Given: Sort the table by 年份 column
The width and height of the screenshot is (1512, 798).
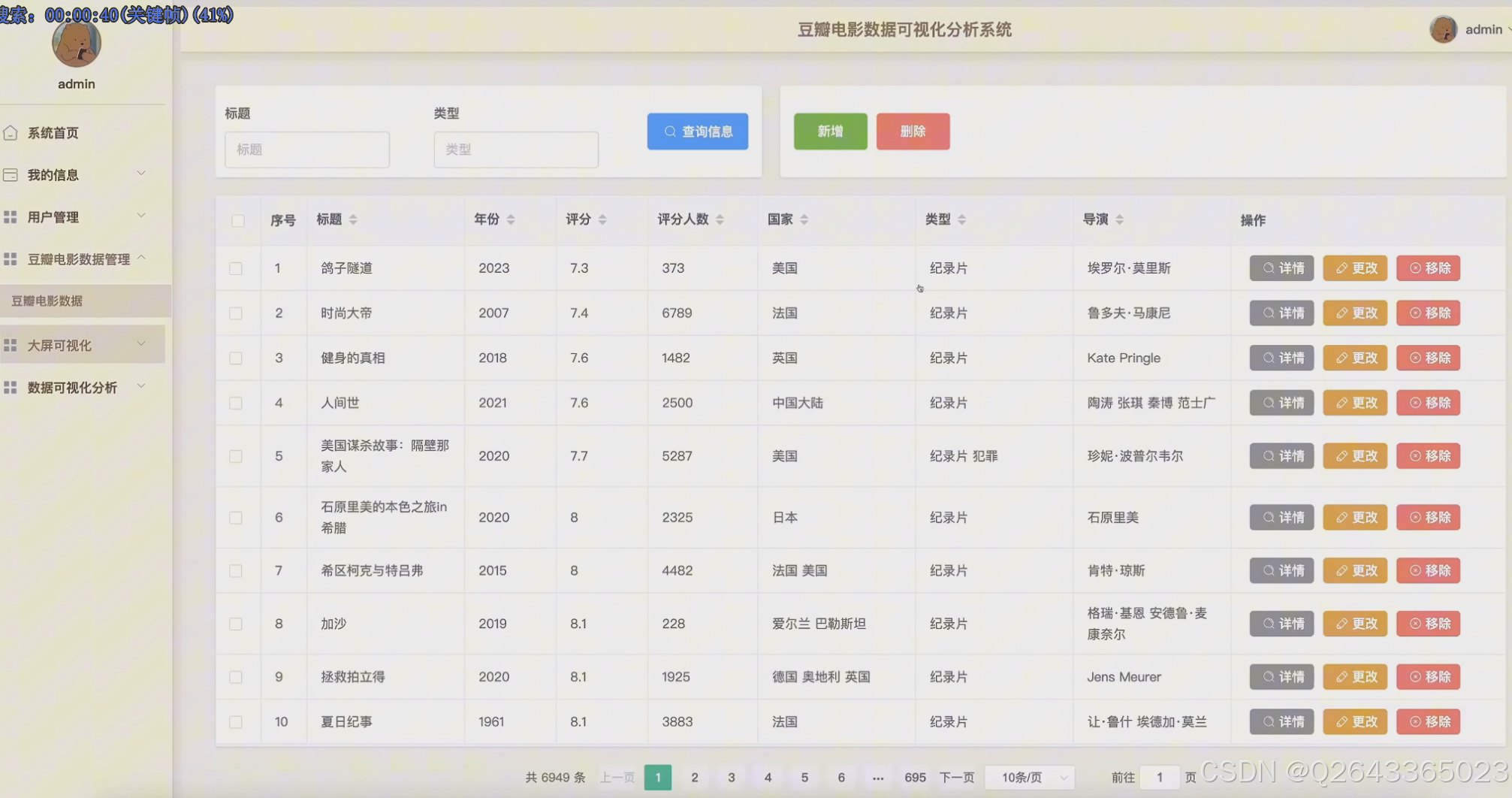Looking at the screenshot, I should [x=511, y=219].
